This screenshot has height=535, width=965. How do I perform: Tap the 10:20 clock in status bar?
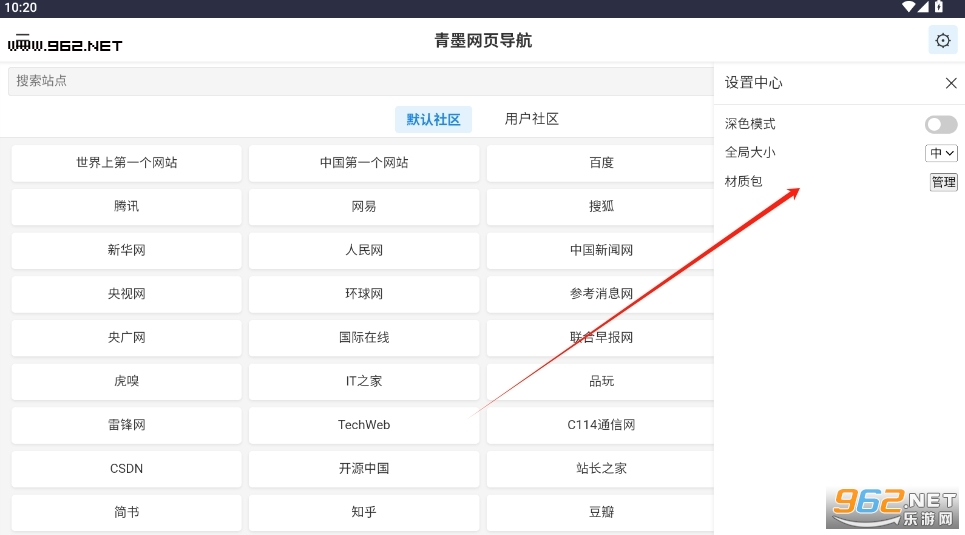click(20, 7)
